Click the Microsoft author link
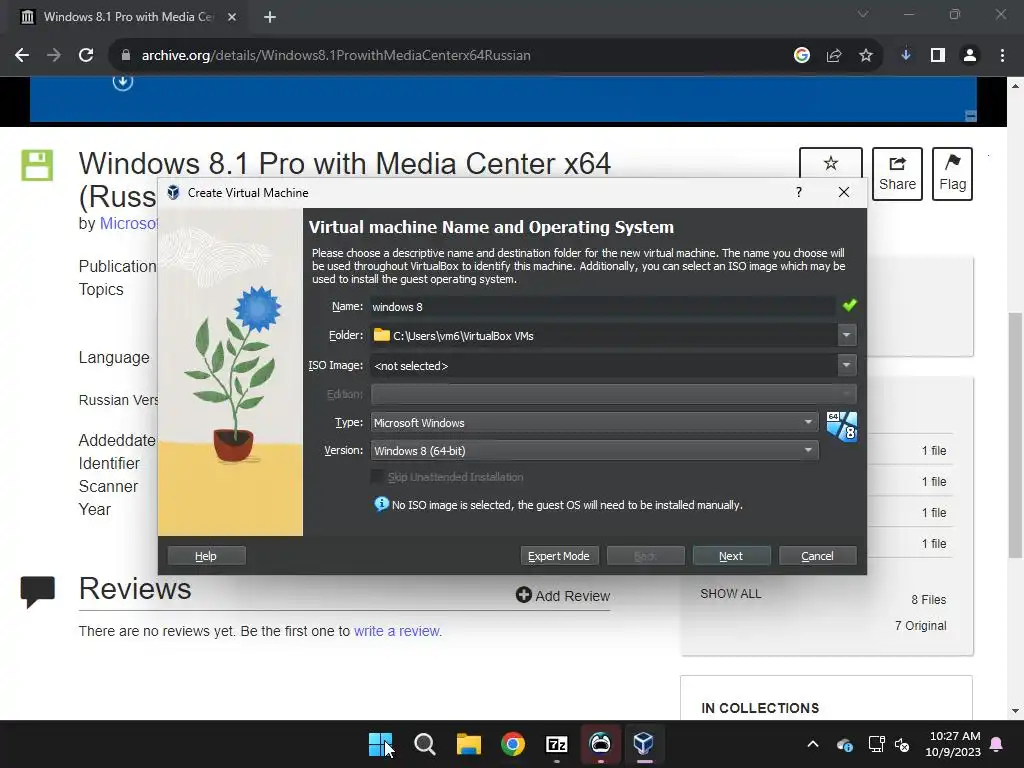1024x768 pixels. pyautogui.click(x=129, y=223)
